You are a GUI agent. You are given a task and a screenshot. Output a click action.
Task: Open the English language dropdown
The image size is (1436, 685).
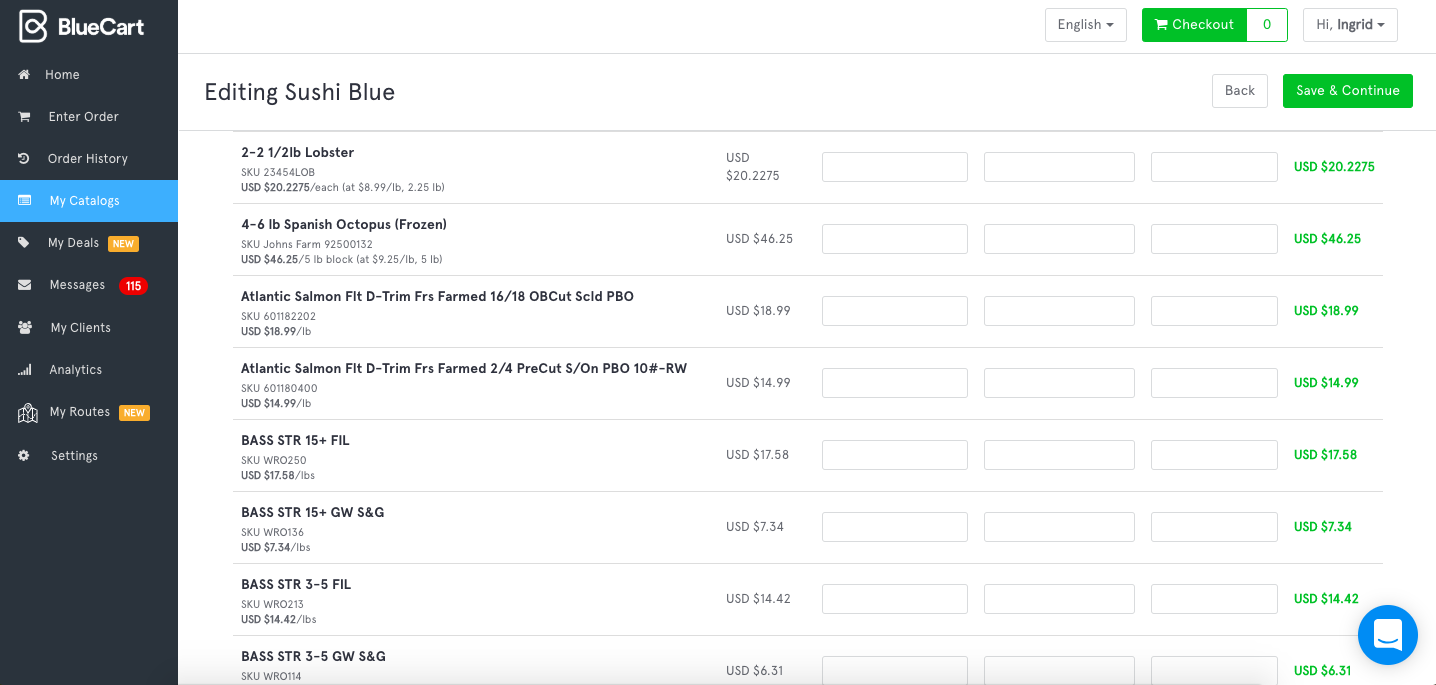(x=1086, y=24)
